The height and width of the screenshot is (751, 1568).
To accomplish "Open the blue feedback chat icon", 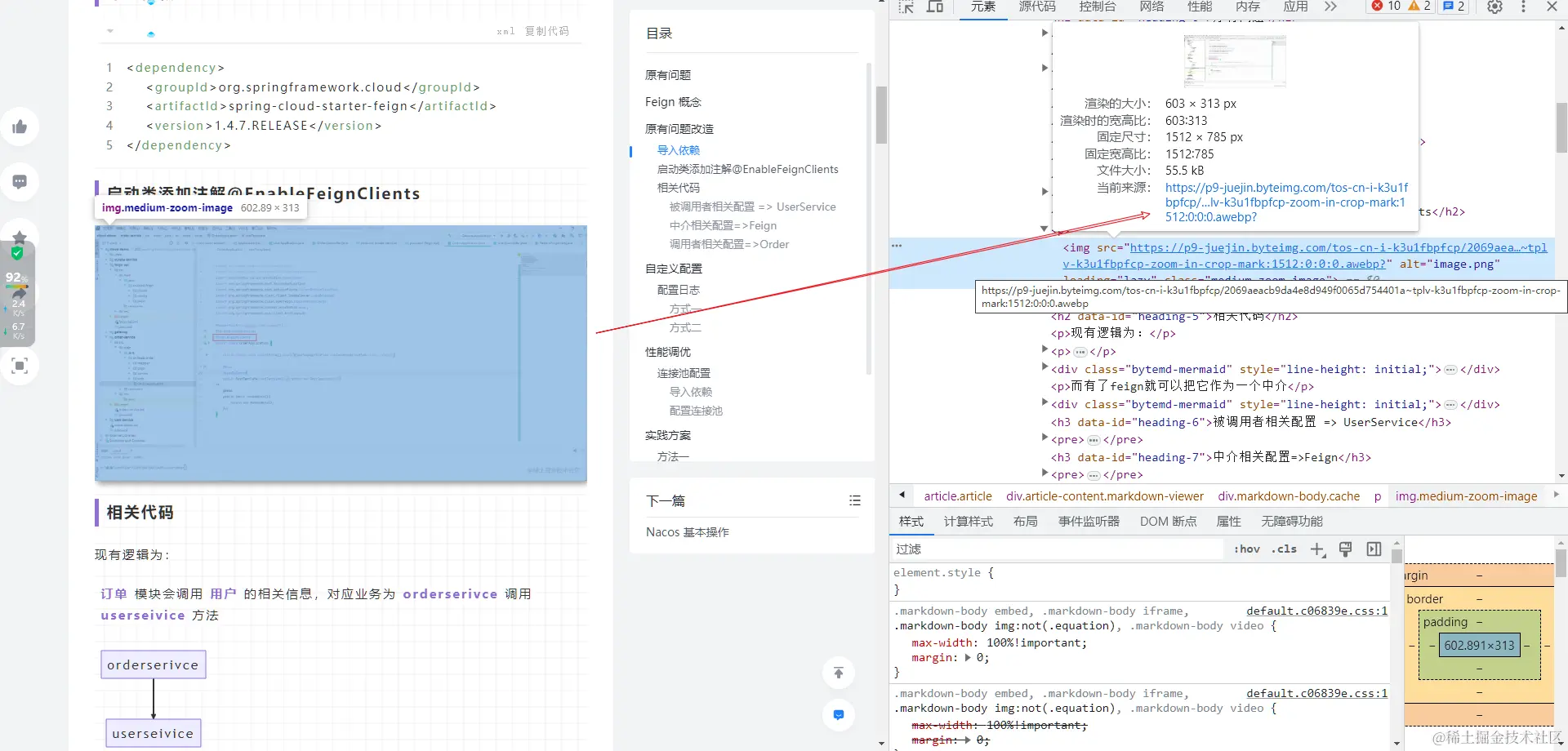I will coord(839,715).
